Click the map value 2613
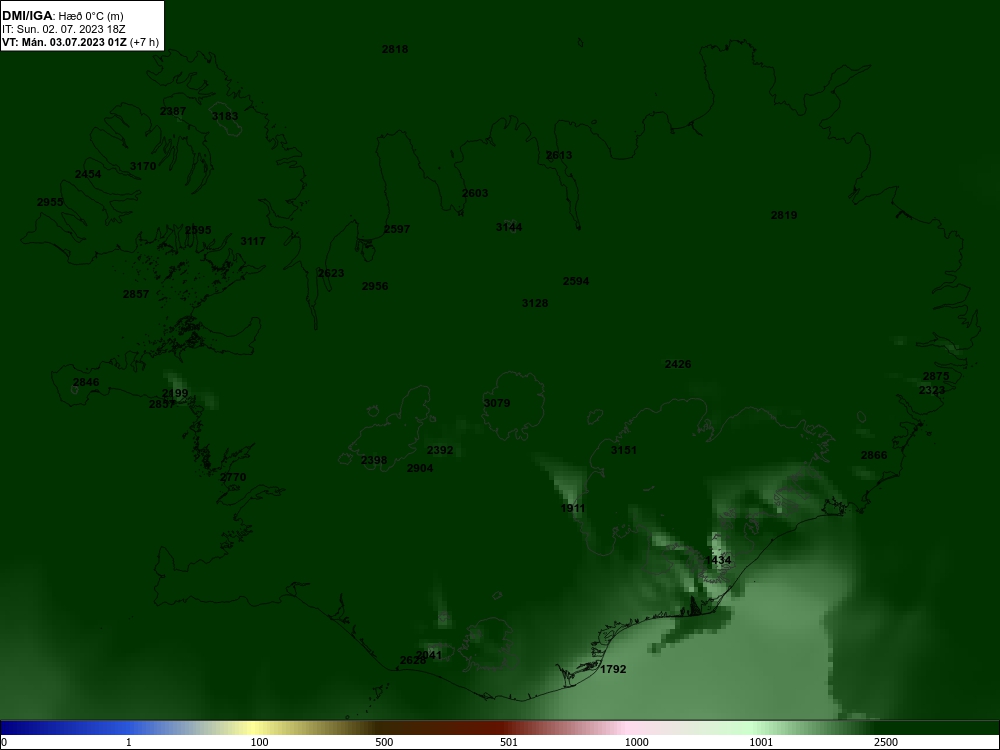This screenshot has height=750, width=1000. (559, 156)
